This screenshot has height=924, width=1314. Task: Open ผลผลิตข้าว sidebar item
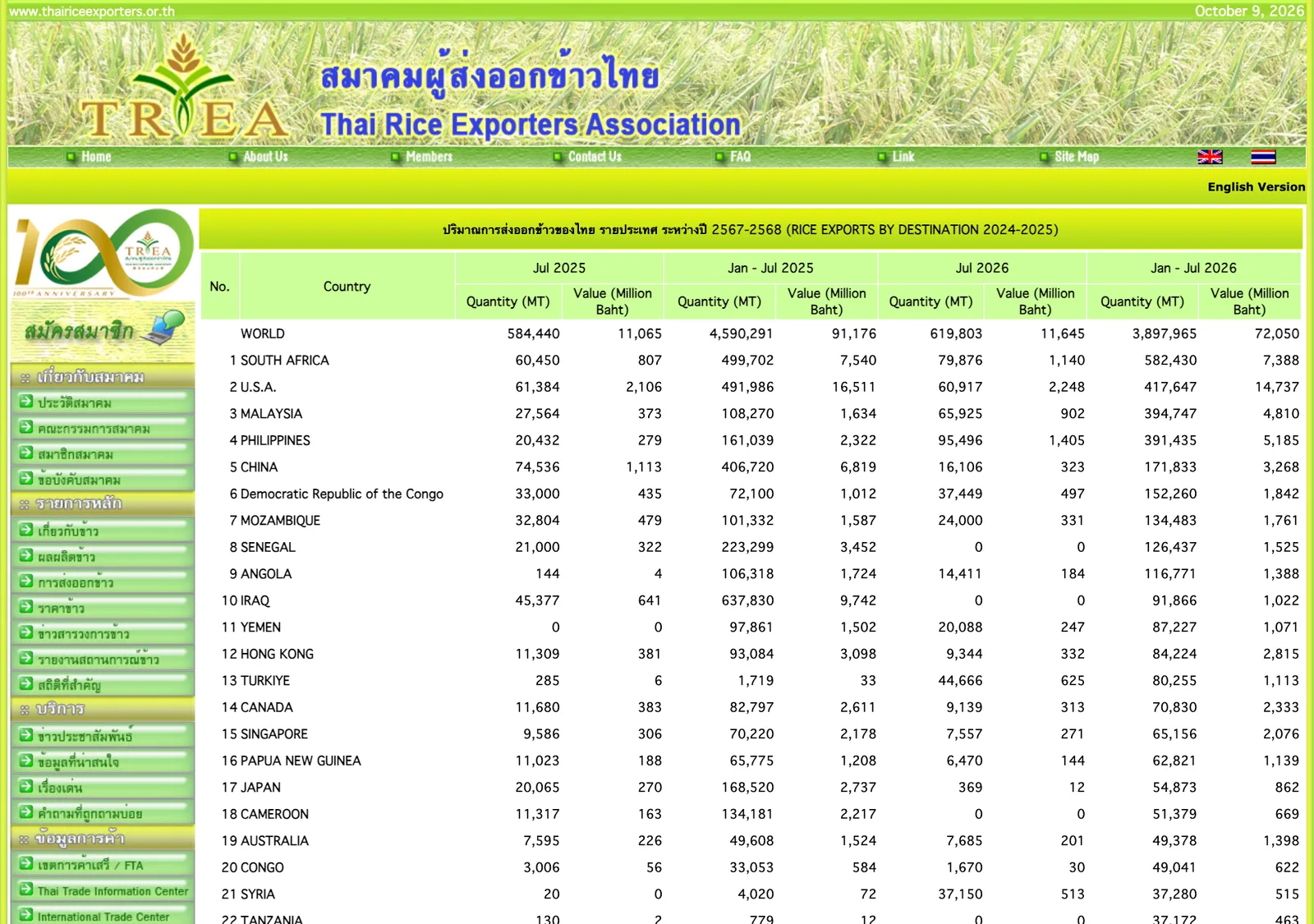[103, 556]
